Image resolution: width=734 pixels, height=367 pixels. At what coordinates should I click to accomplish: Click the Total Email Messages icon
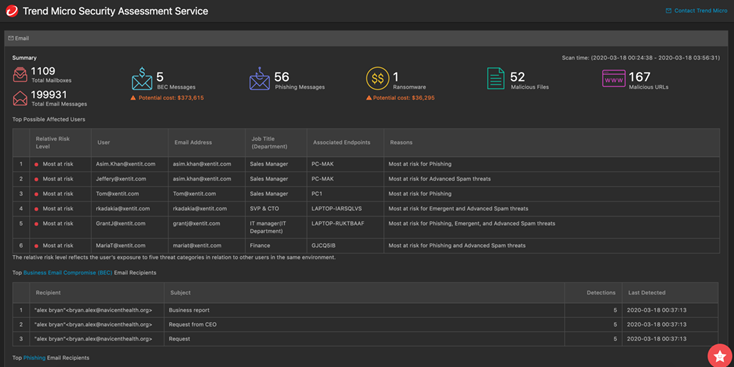coord(20,98)
